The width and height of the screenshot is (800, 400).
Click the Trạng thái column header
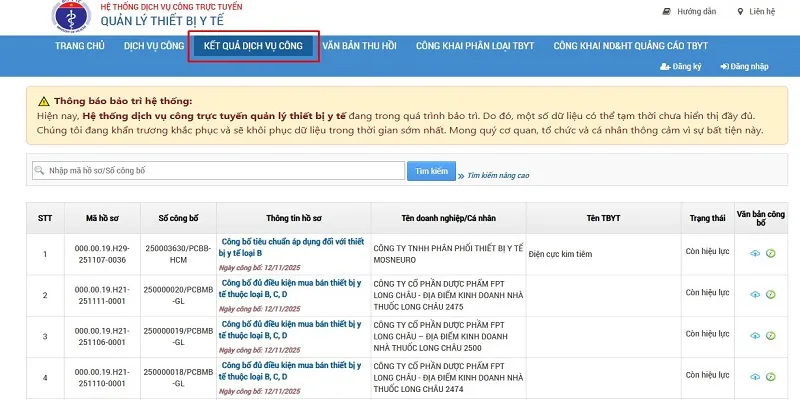(x=708, y=218)
